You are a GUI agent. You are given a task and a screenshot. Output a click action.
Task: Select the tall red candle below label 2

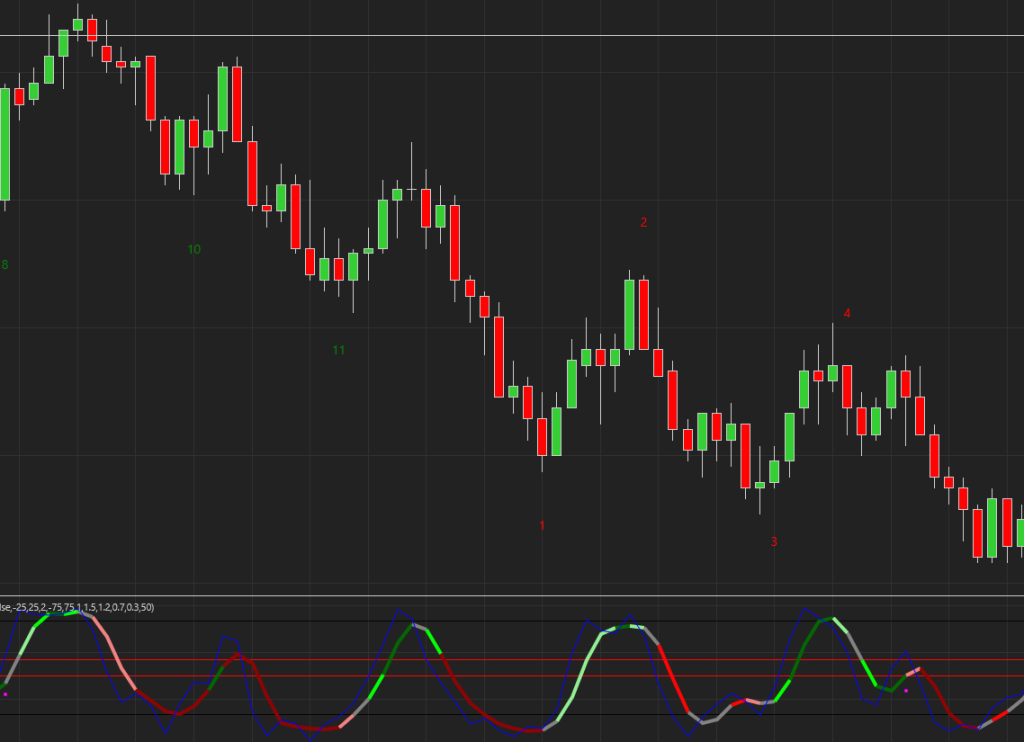(x=644, y=314)
